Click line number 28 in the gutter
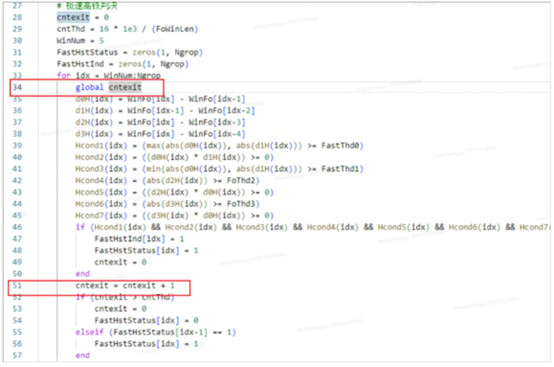This screenshot has width=554, height=367. 17,17
